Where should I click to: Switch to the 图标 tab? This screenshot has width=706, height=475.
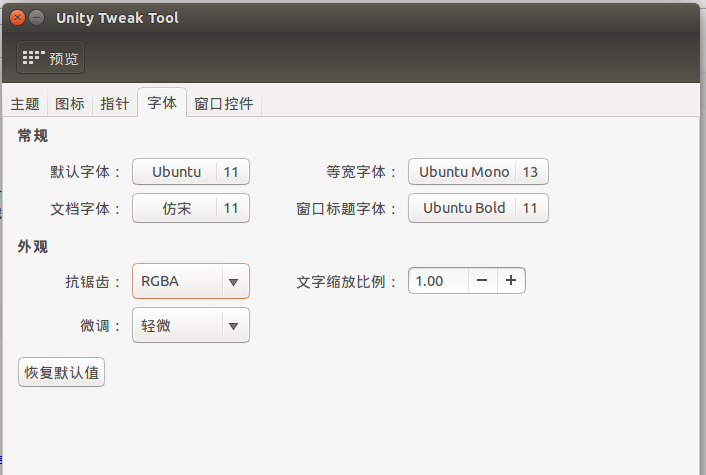(70, 104)
